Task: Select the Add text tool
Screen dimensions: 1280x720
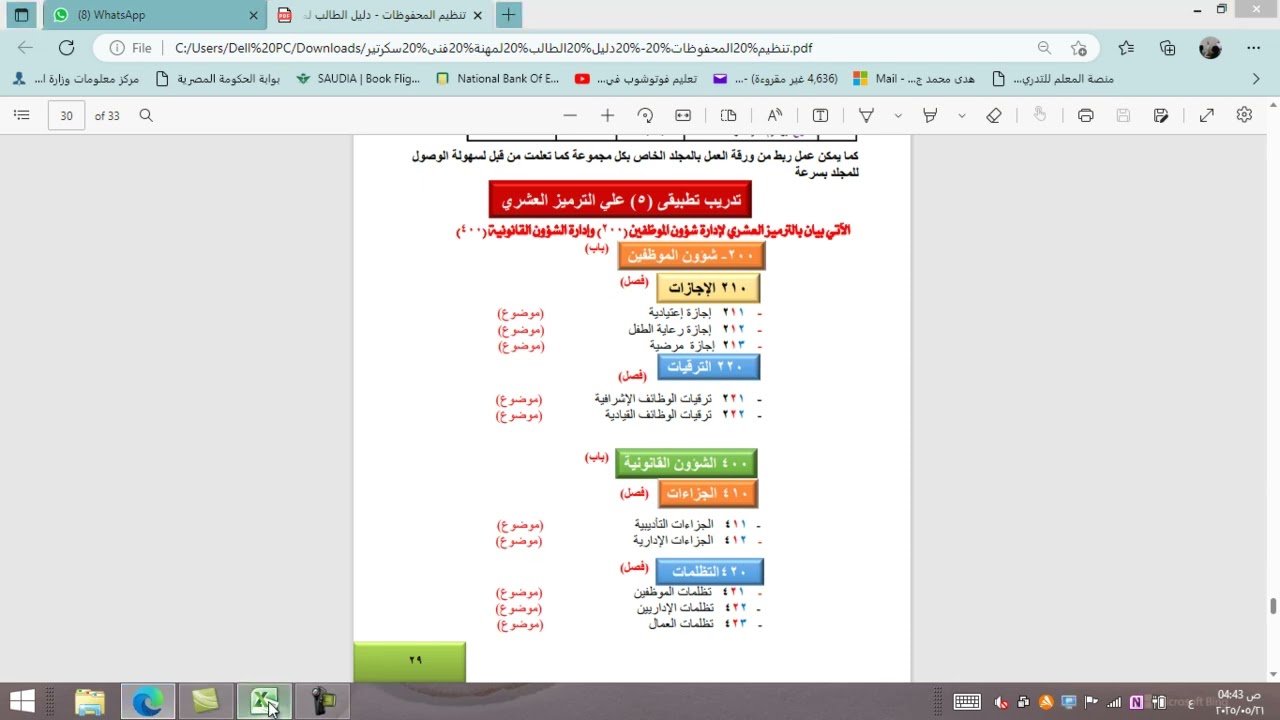Action: coord(820,115)
